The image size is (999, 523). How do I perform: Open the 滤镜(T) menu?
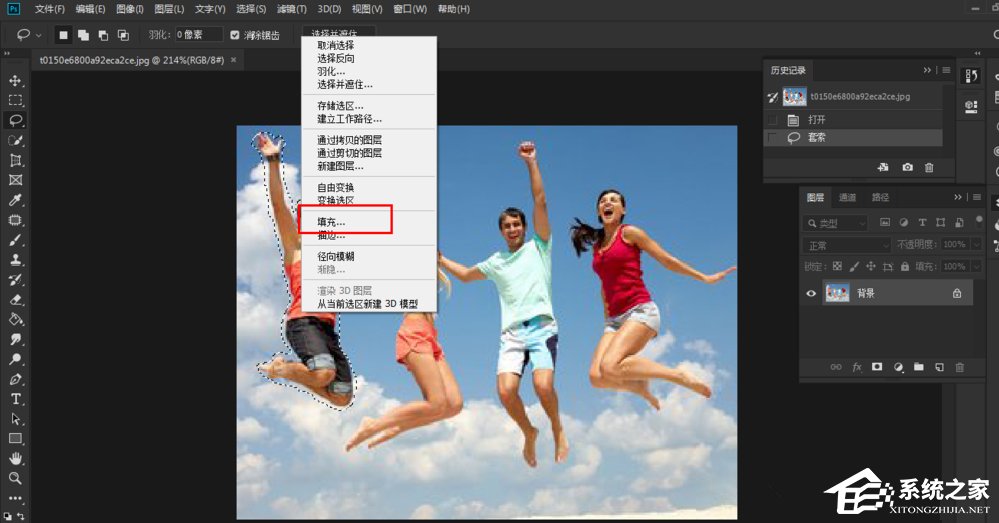click(x=292, y=9)
